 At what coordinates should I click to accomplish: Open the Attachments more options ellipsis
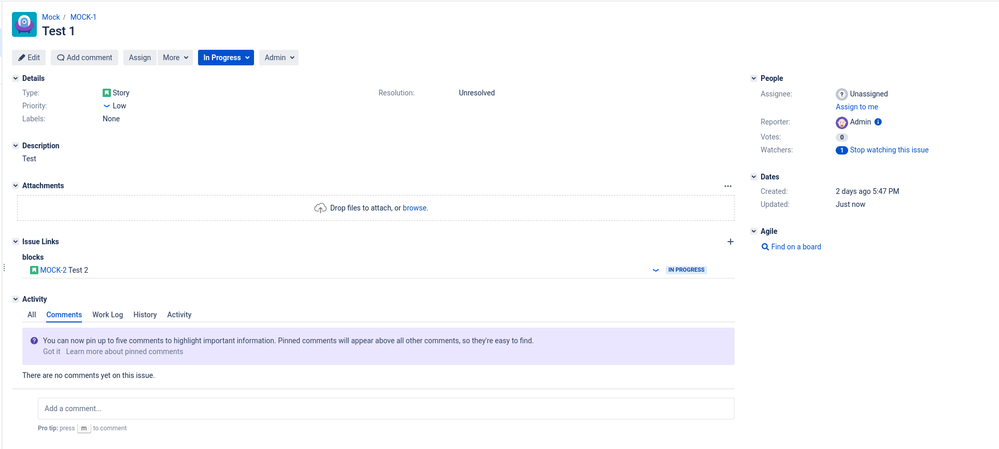728,186
